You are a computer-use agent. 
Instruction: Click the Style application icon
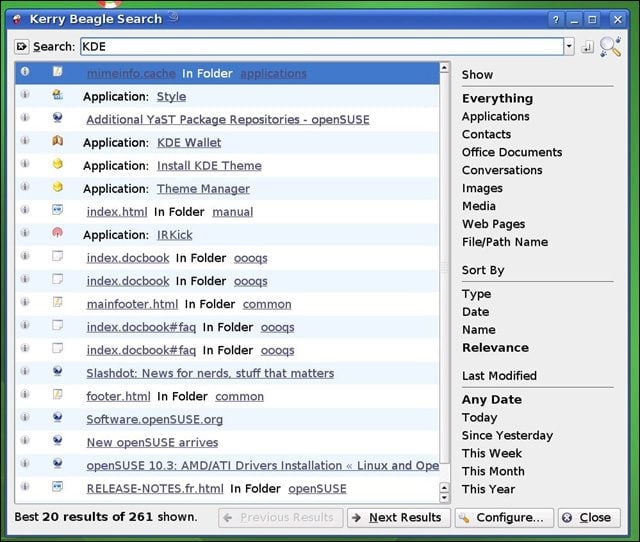(x=58, y=95)
